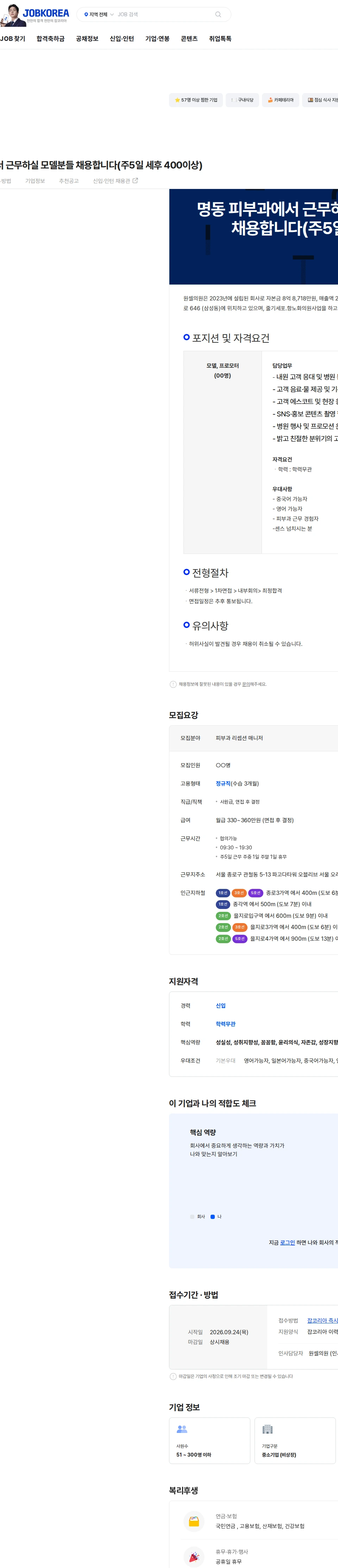The width and height of the screenshot is (338, 1568).
Task: Click the 휴무·휴가·행사 party icon
Action: tap(194, 1556)
